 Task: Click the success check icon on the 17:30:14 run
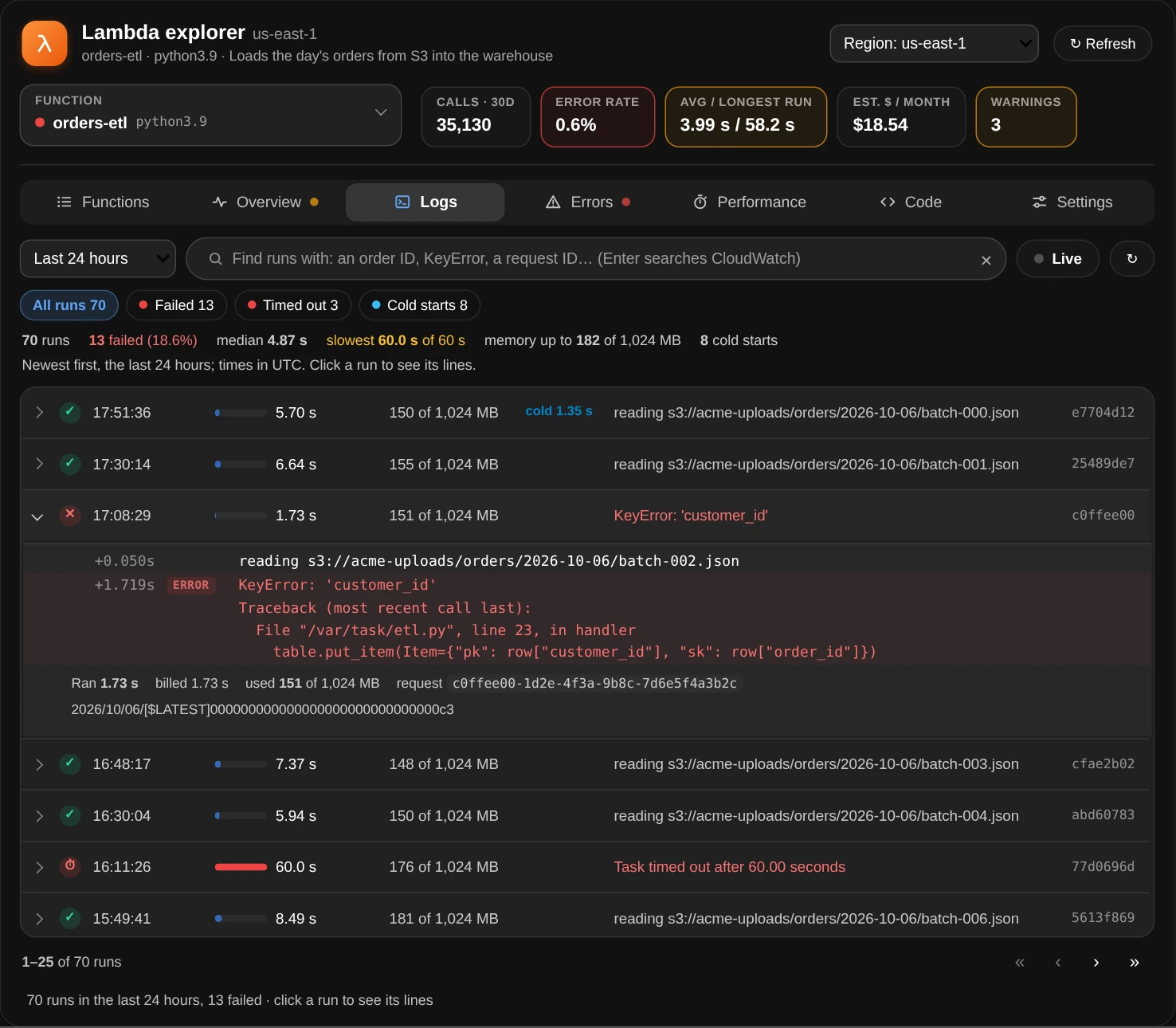tap(70, 464)
